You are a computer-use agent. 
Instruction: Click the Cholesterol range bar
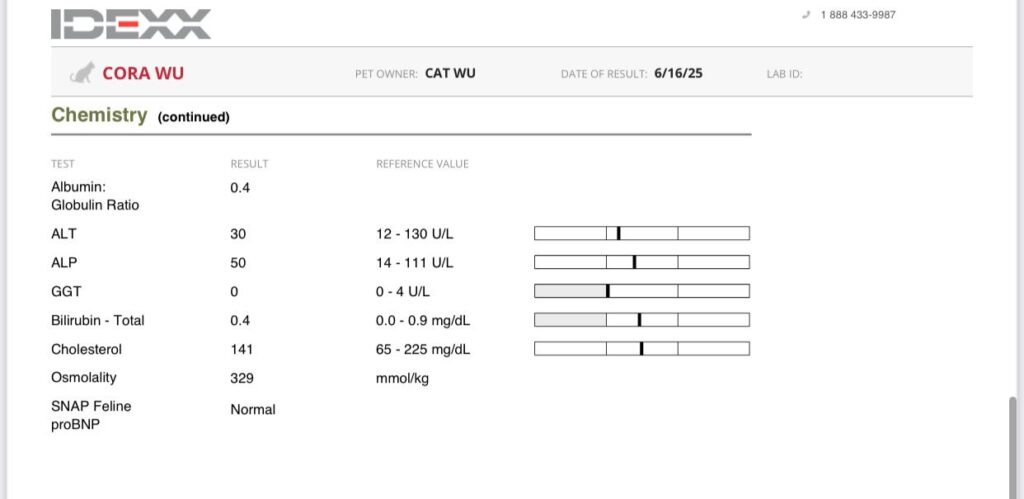[x=642, y=348]
